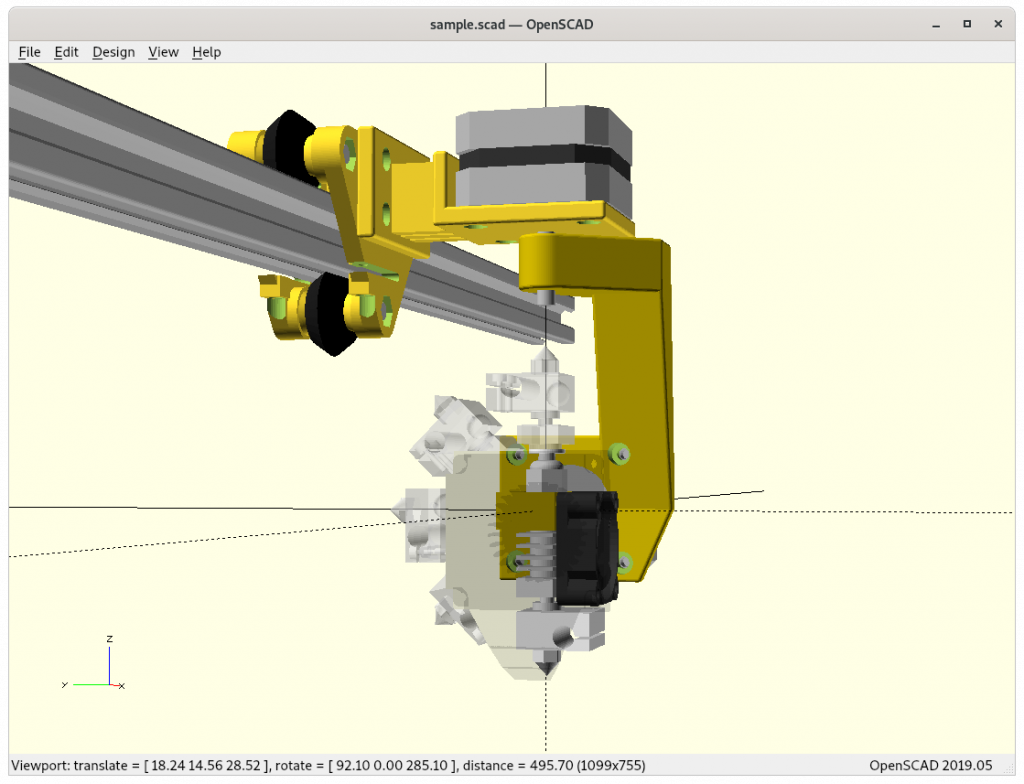Click the sample.scad title bar

click(x=511, y=24)
